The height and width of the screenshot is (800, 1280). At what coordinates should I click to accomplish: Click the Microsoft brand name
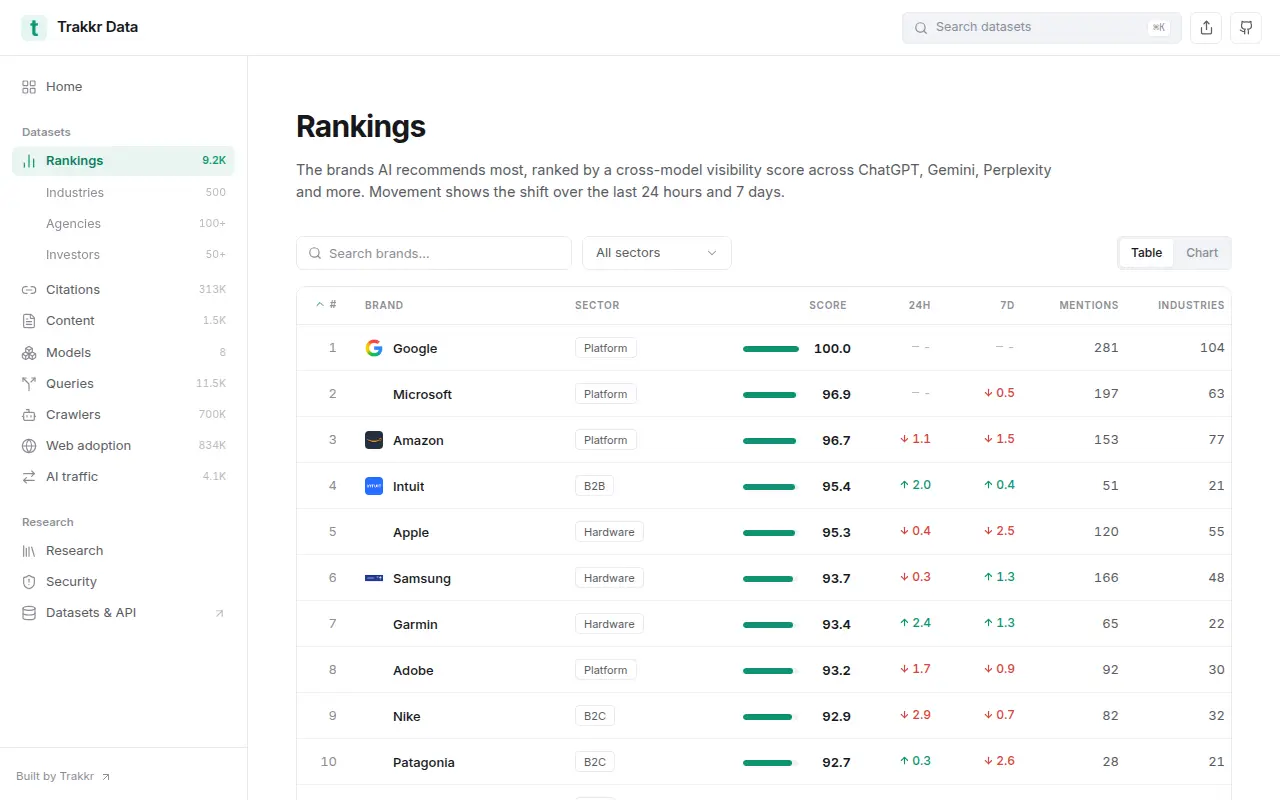(422, 395)
